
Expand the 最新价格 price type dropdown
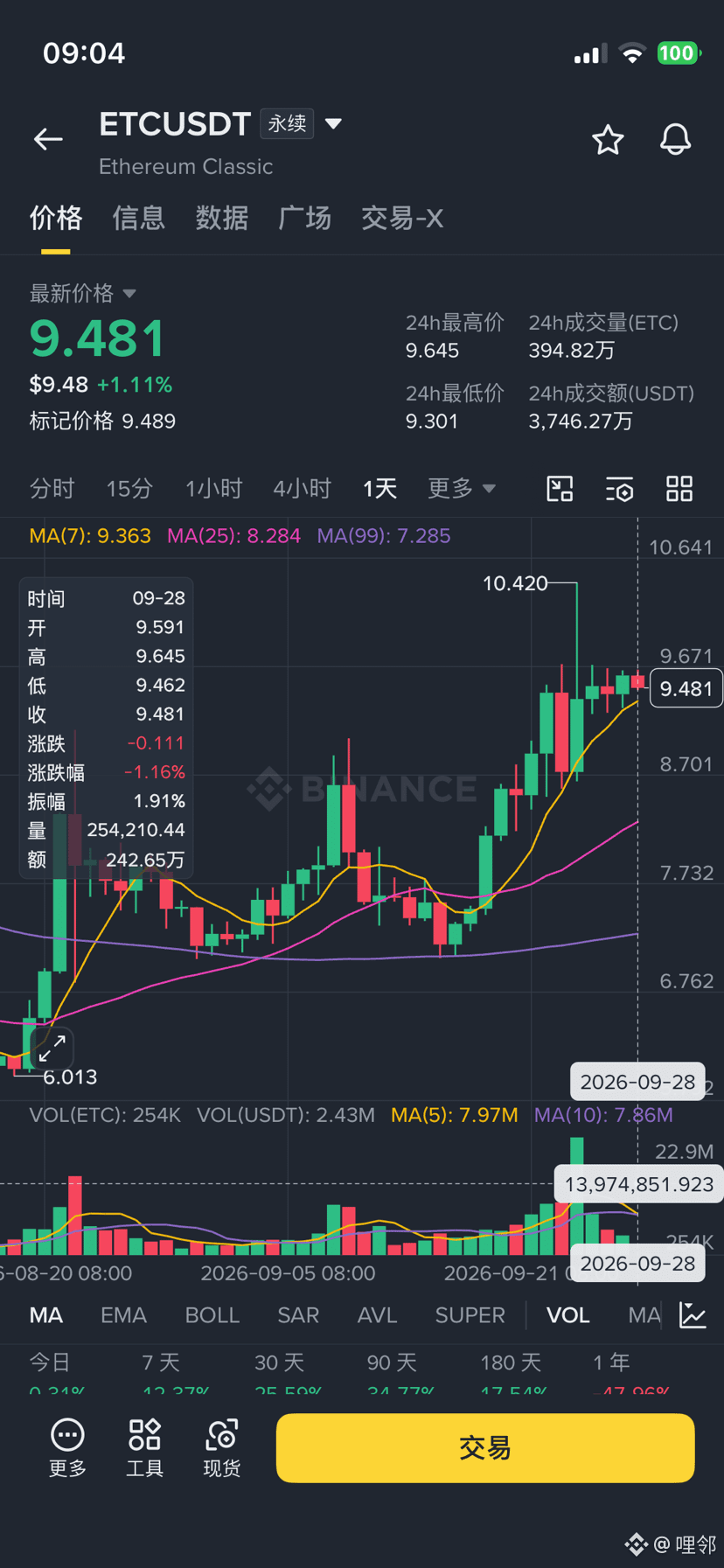pyautogui.click(x=82, y=293)
